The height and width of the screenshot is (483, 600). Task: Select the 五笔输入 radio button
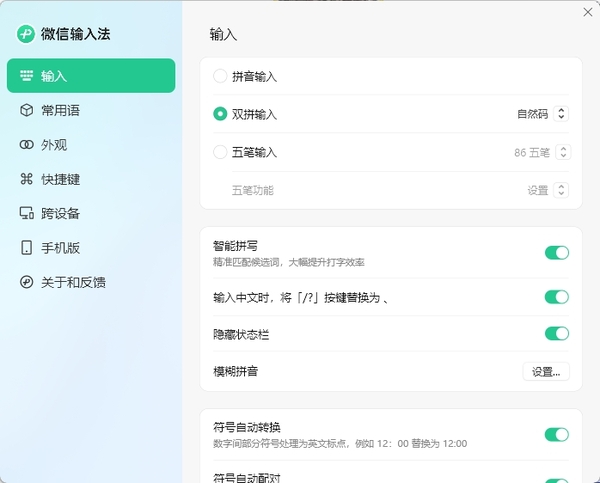point(220,152)
